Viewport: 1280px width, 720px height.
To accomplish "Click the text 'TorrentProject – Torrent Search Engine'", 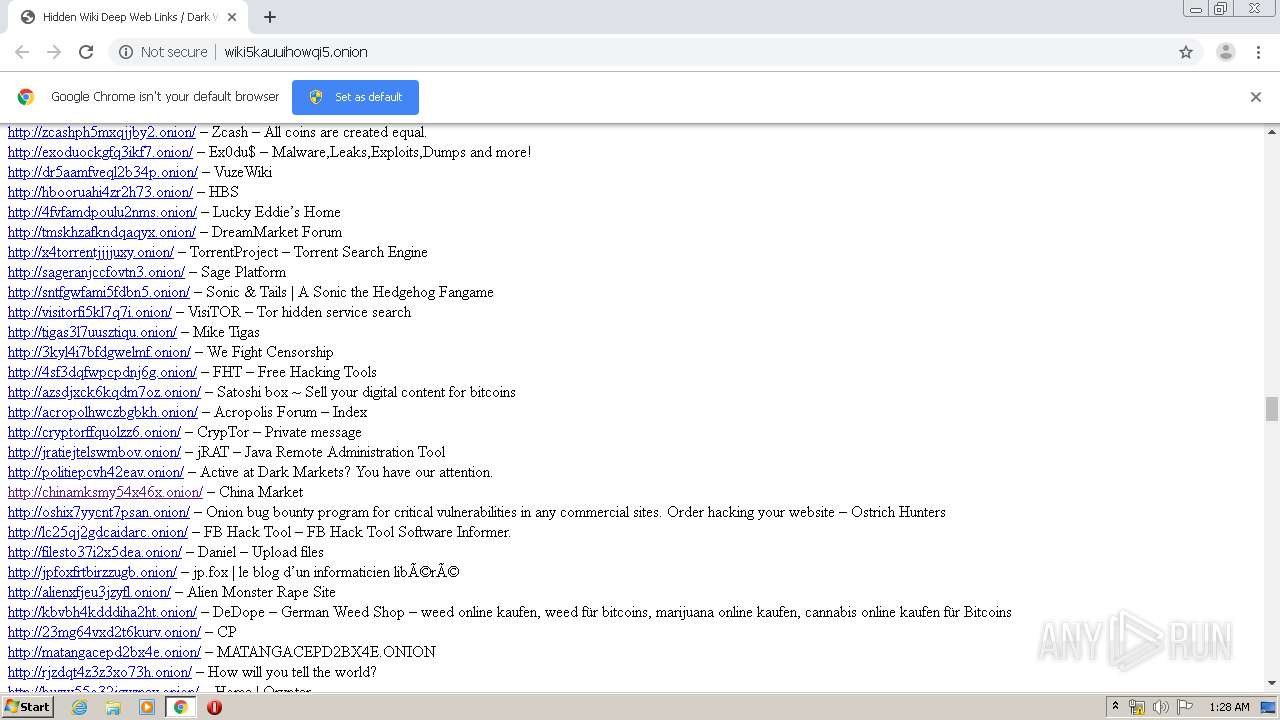I will point(309,252).
